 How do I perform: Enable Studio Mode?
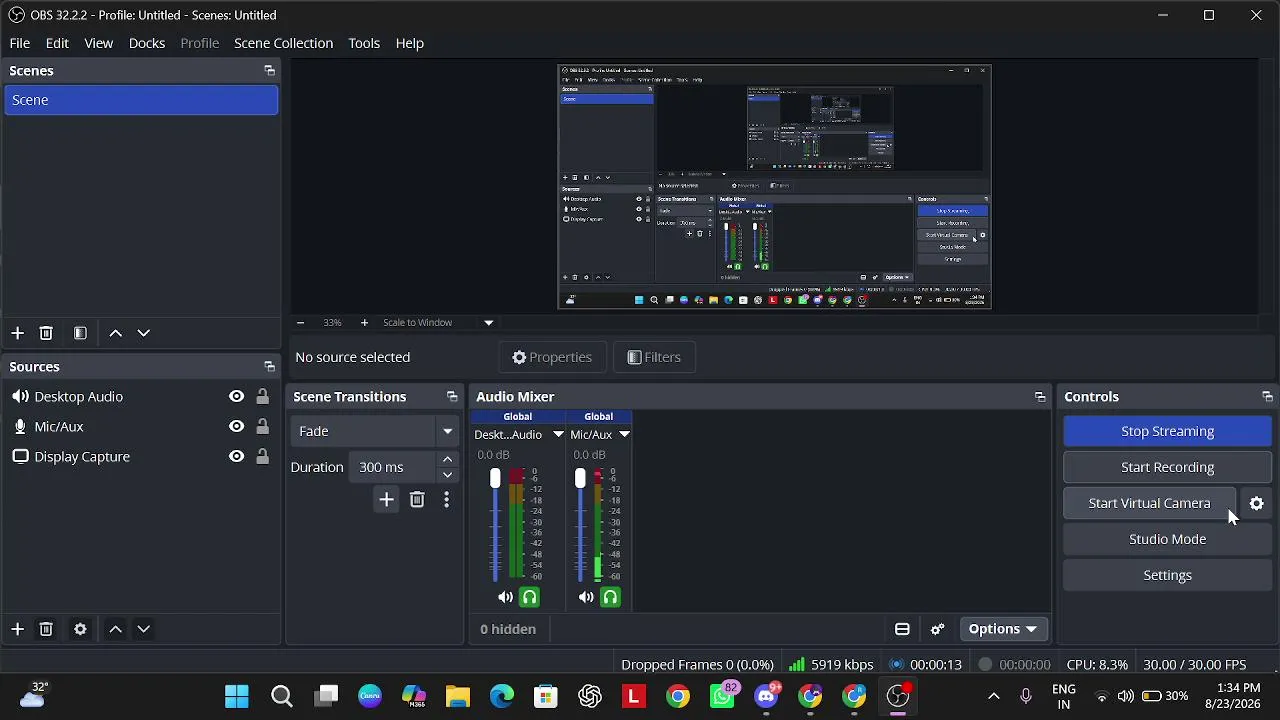tap(1167, 539)
